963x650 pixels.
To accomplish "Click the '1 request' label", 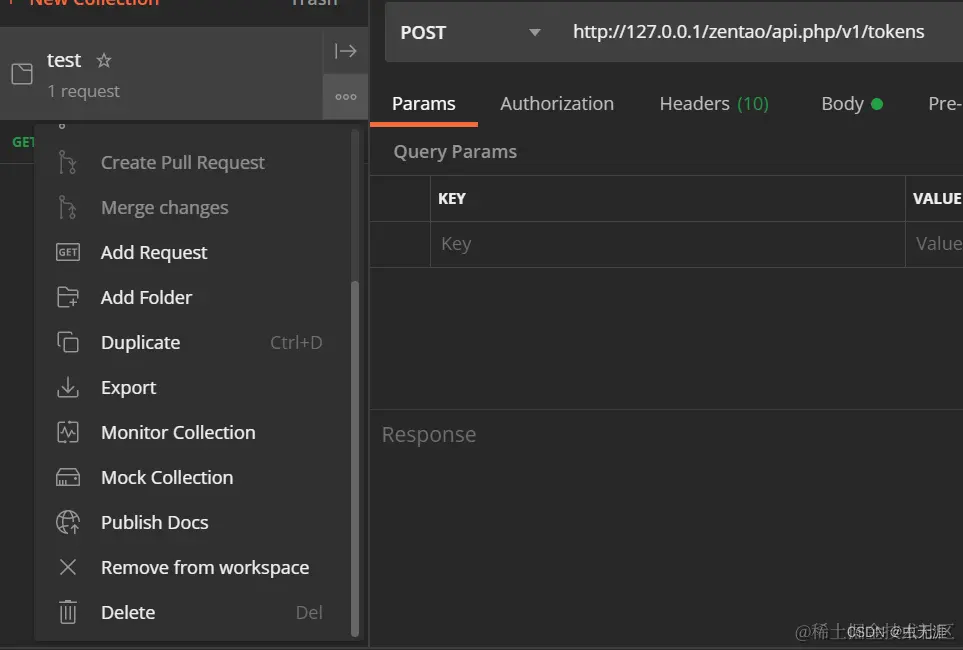I will click(x=84, y=91).
